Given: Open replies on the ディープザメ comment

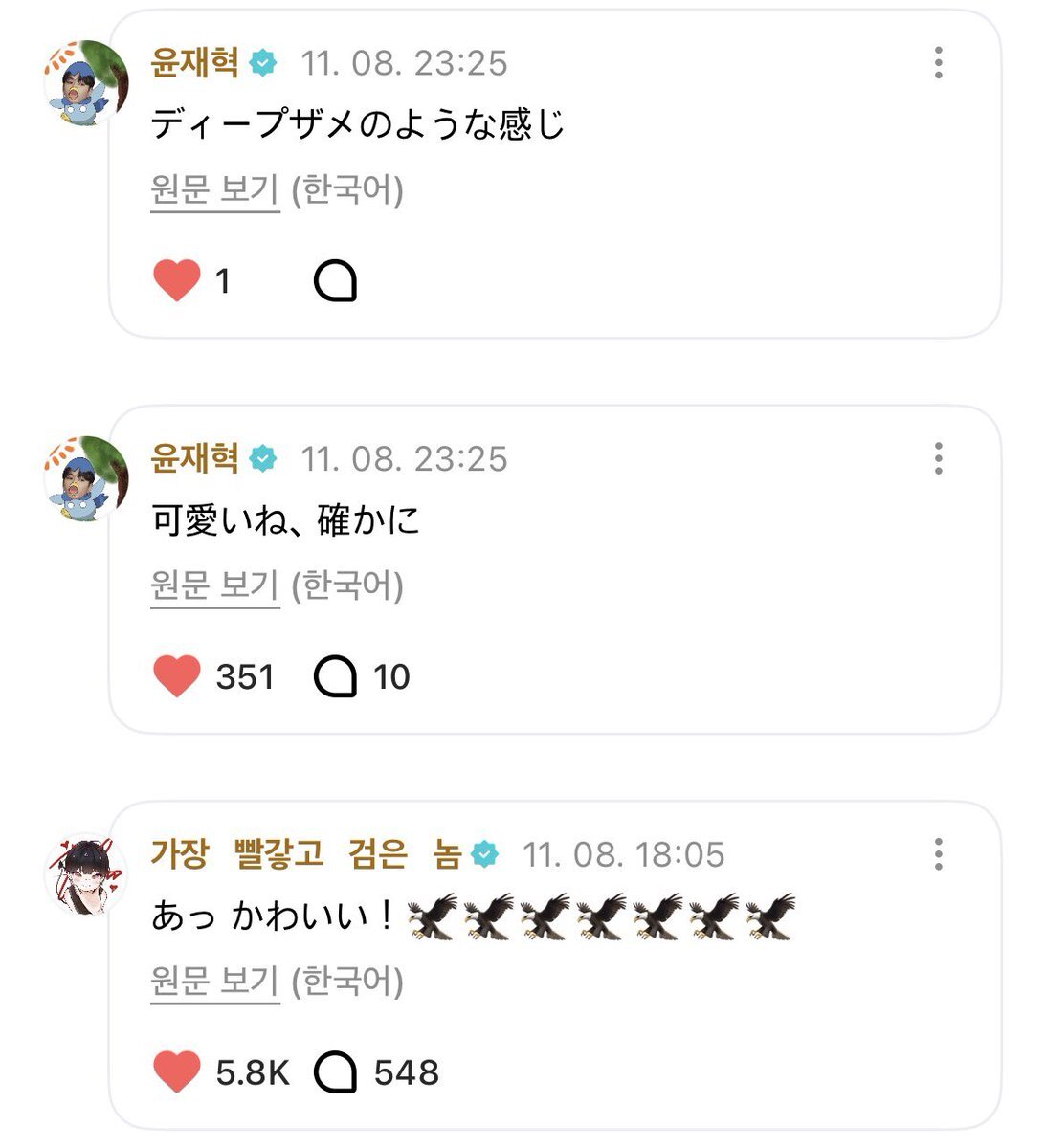Looking at the screenshot, I should point(335,281).
